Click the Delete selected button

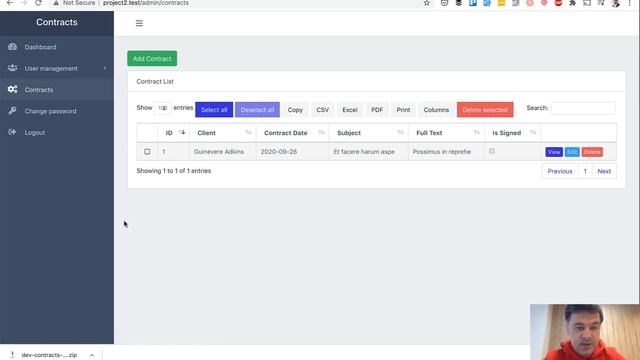(485, 109)
